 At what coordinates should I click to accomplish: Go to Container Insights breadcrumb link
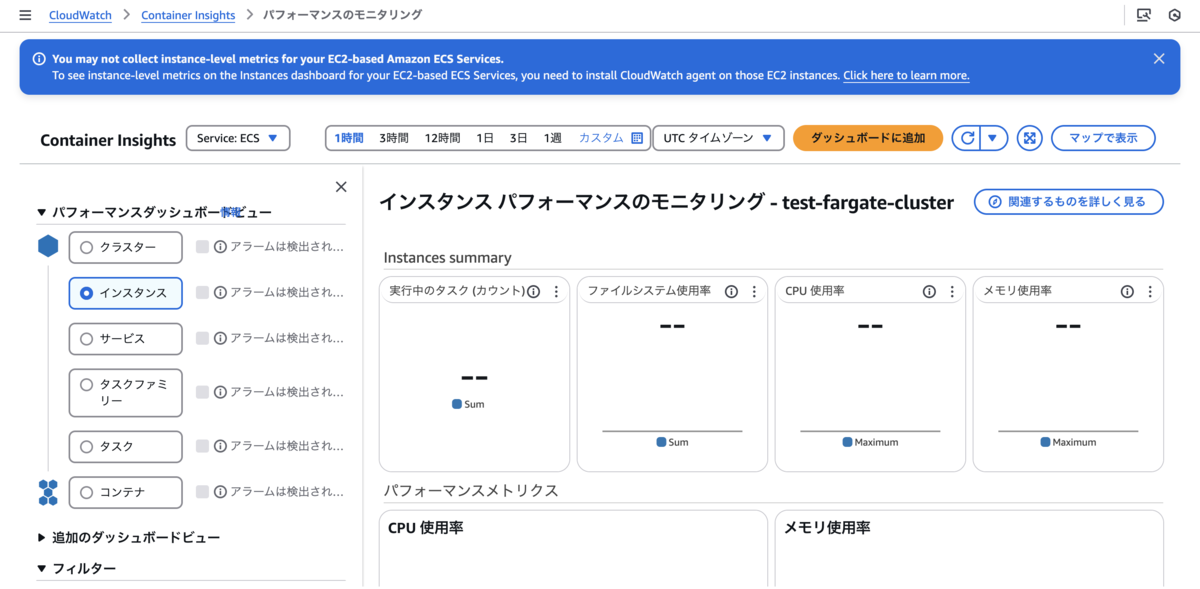(188, 15)
